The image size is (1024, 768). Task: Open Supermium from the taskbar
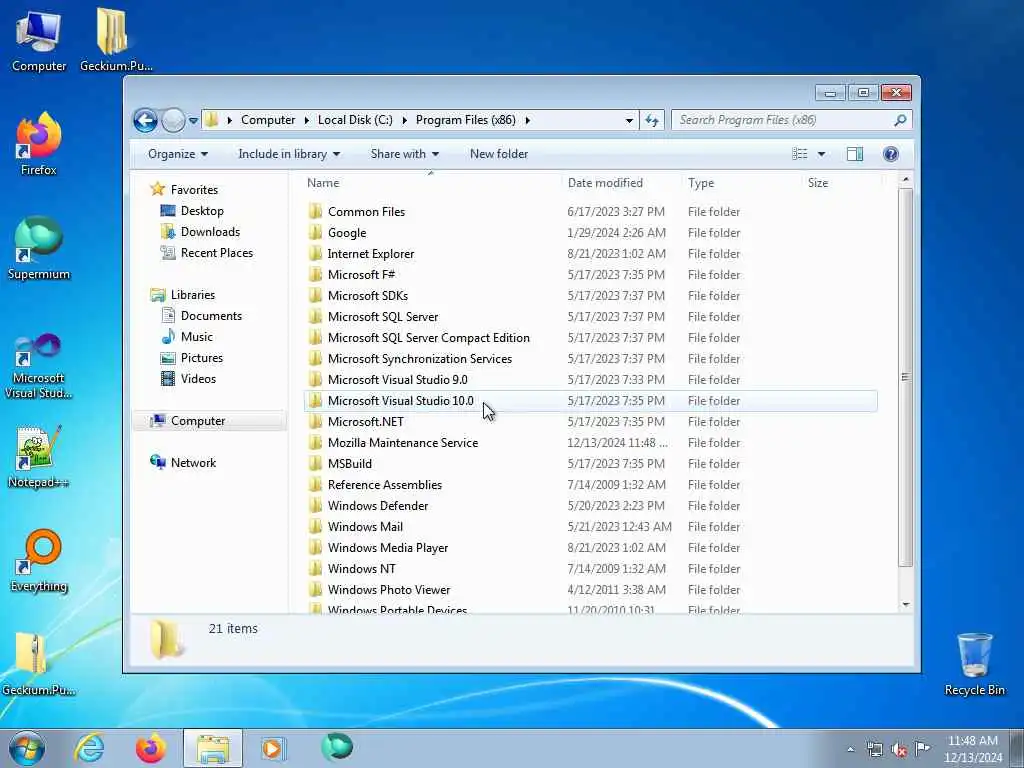[x=336, y=748]
